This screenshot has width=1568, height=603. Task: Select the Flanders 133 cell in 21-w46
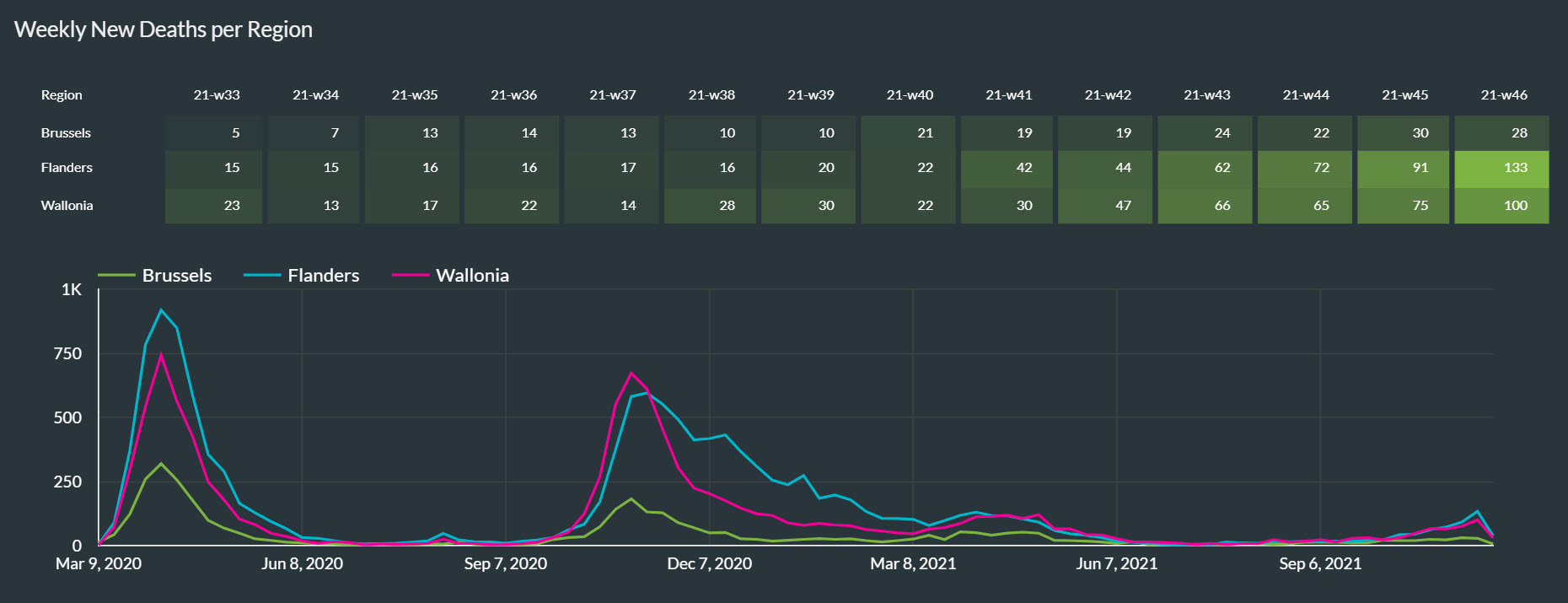click(x=1502, y=168)
